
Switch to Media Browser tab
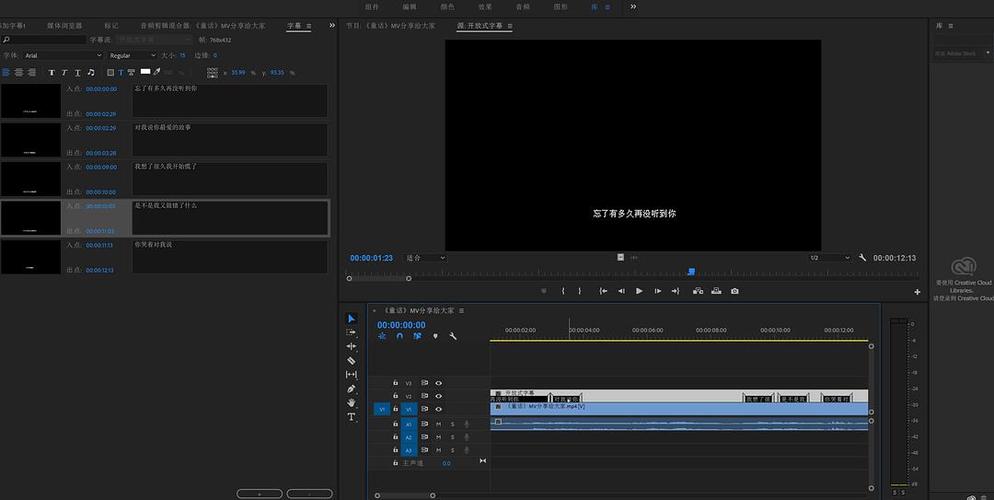[65, 26]
